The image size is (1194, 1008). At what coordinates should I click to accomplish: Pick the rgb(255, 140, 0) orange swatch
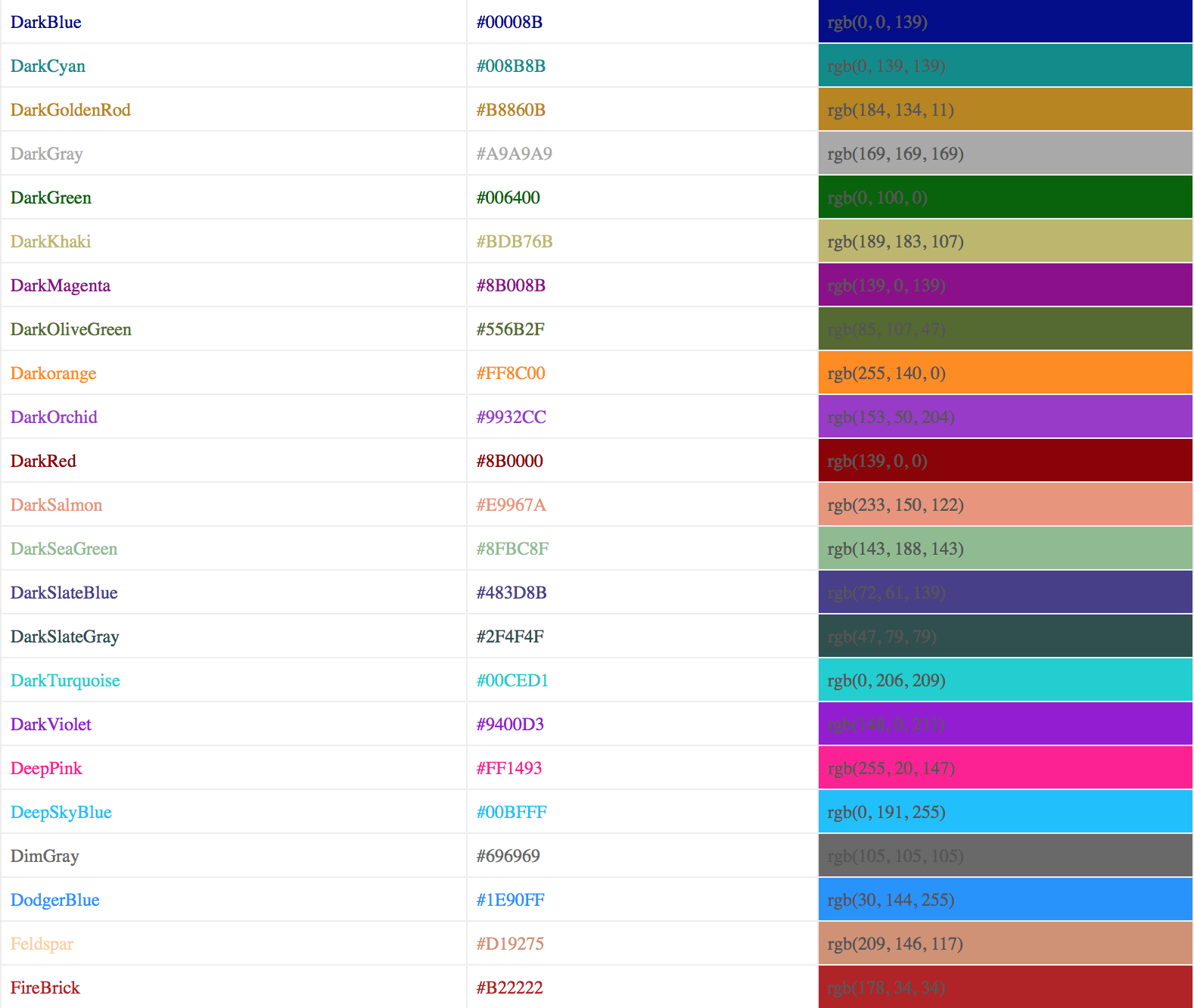1006,372
